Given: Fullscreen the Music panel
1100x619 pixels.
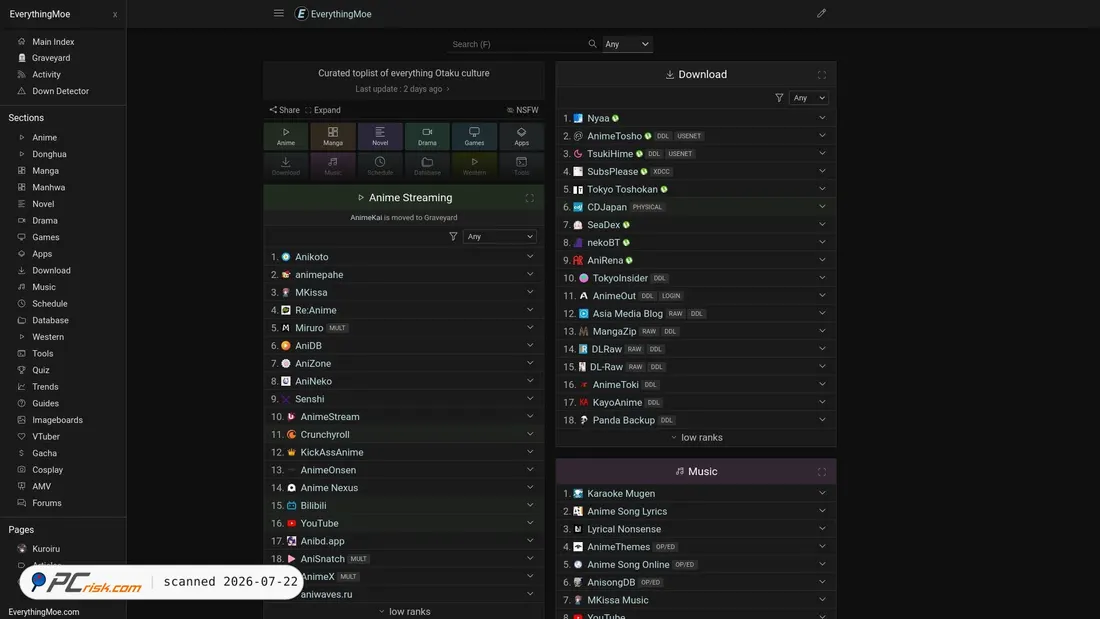Looking at the screenshot, I should point(821,472).
